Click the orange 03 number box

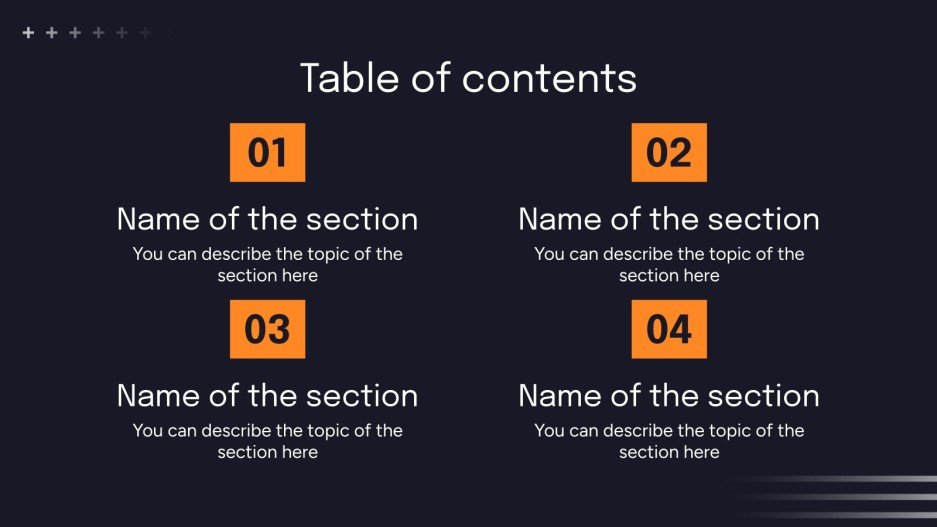(x=267, y=329)
